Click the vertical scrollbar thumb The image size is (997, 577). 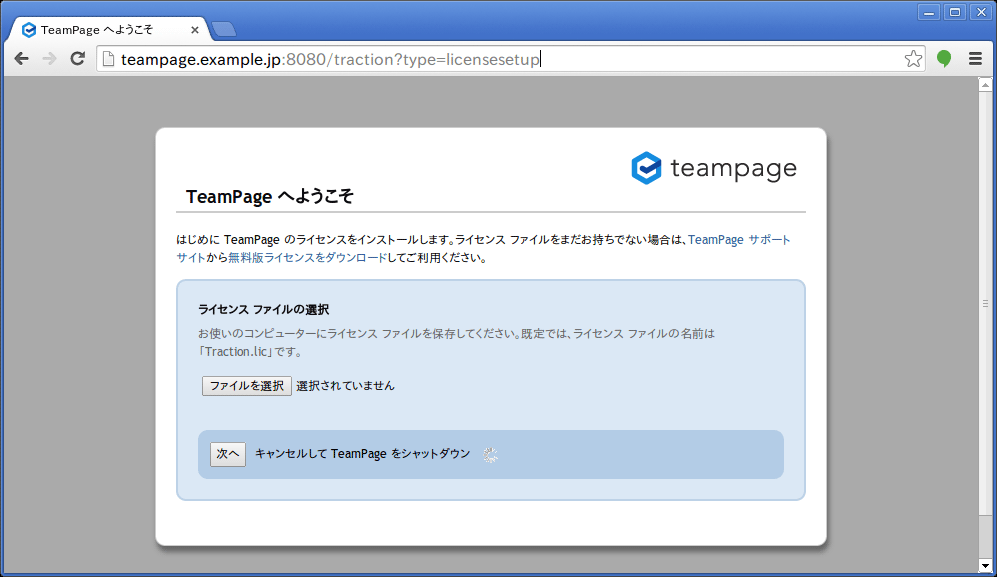coord(985,300)
